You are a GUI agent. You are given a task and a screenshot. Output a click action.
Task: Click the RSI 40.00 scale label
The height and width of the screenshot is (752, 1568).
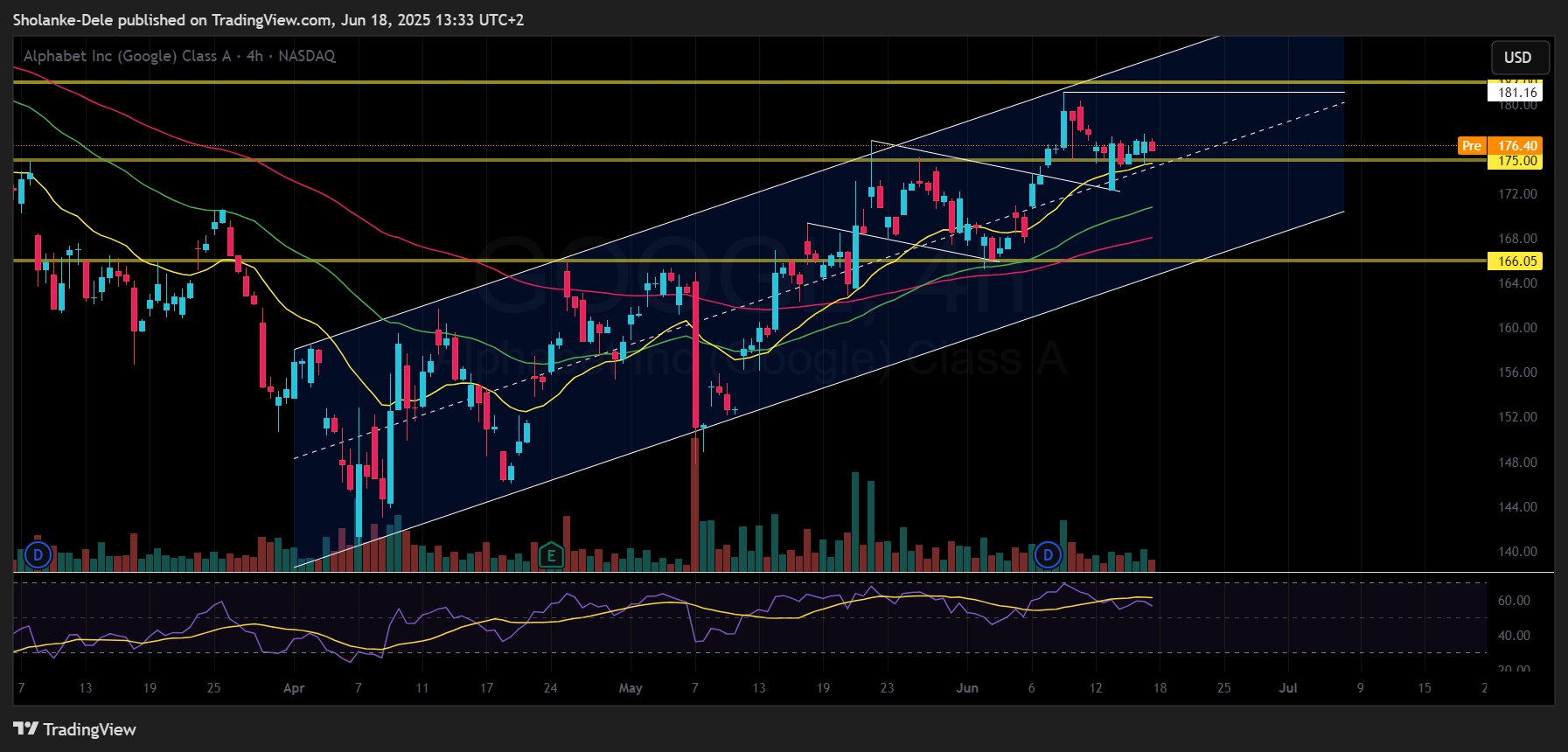pos(1514,636)
